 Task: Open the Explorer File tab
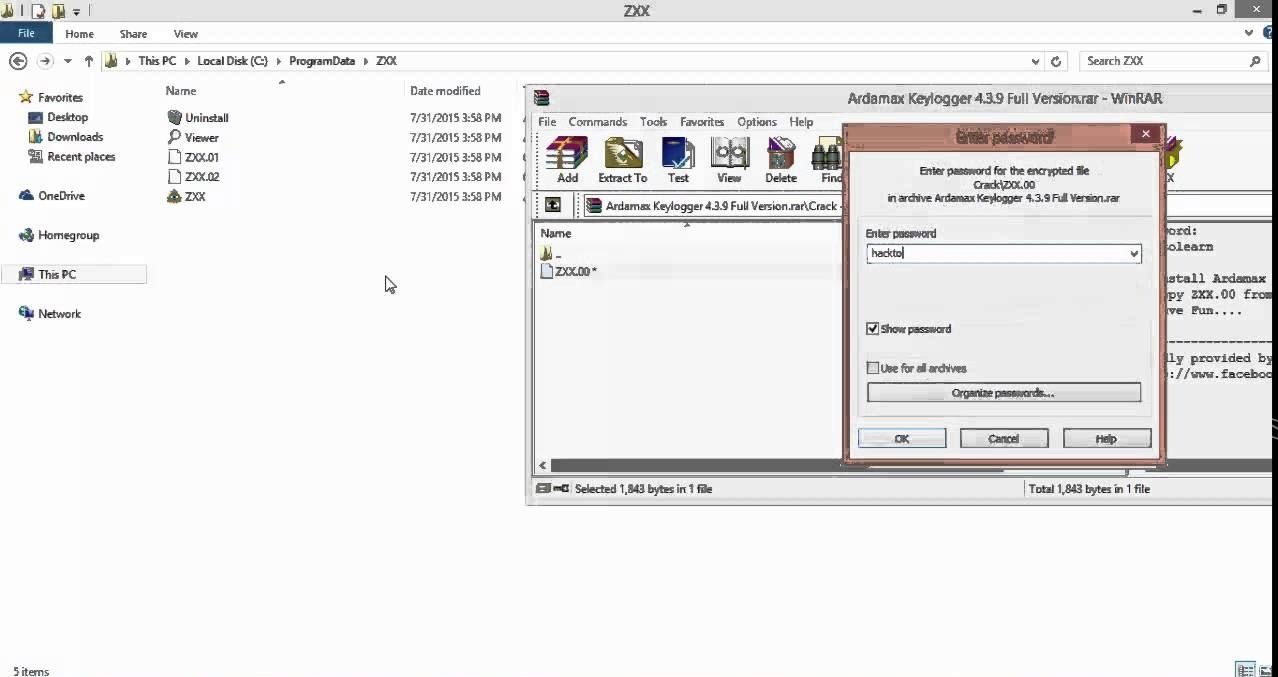coord(26,33)
